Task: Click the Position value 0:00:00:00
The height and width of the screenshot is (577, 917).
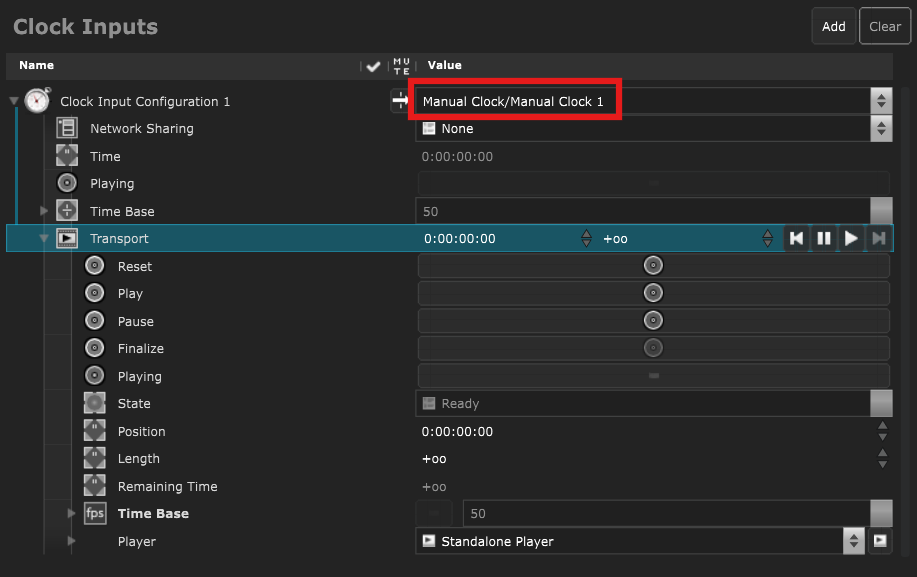Action: point(457,431)
